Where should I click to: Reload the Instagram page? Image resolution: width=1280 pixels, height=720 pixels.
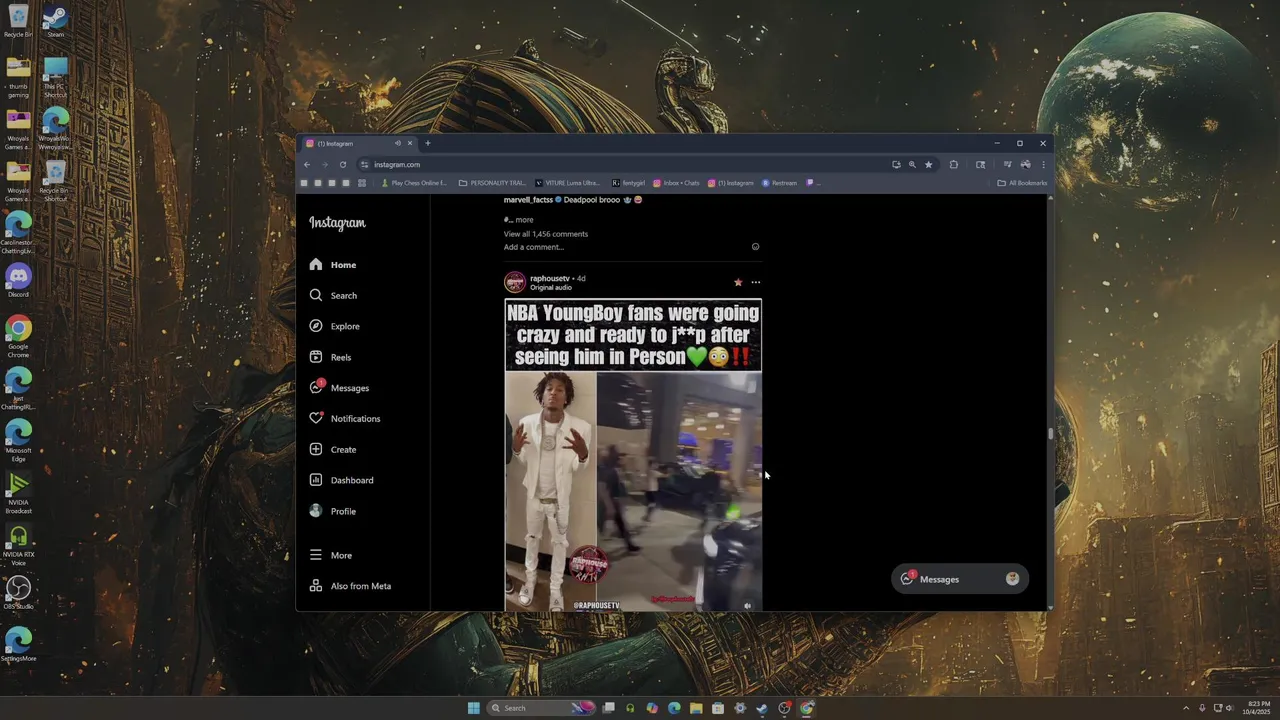[x=343, y=165]
